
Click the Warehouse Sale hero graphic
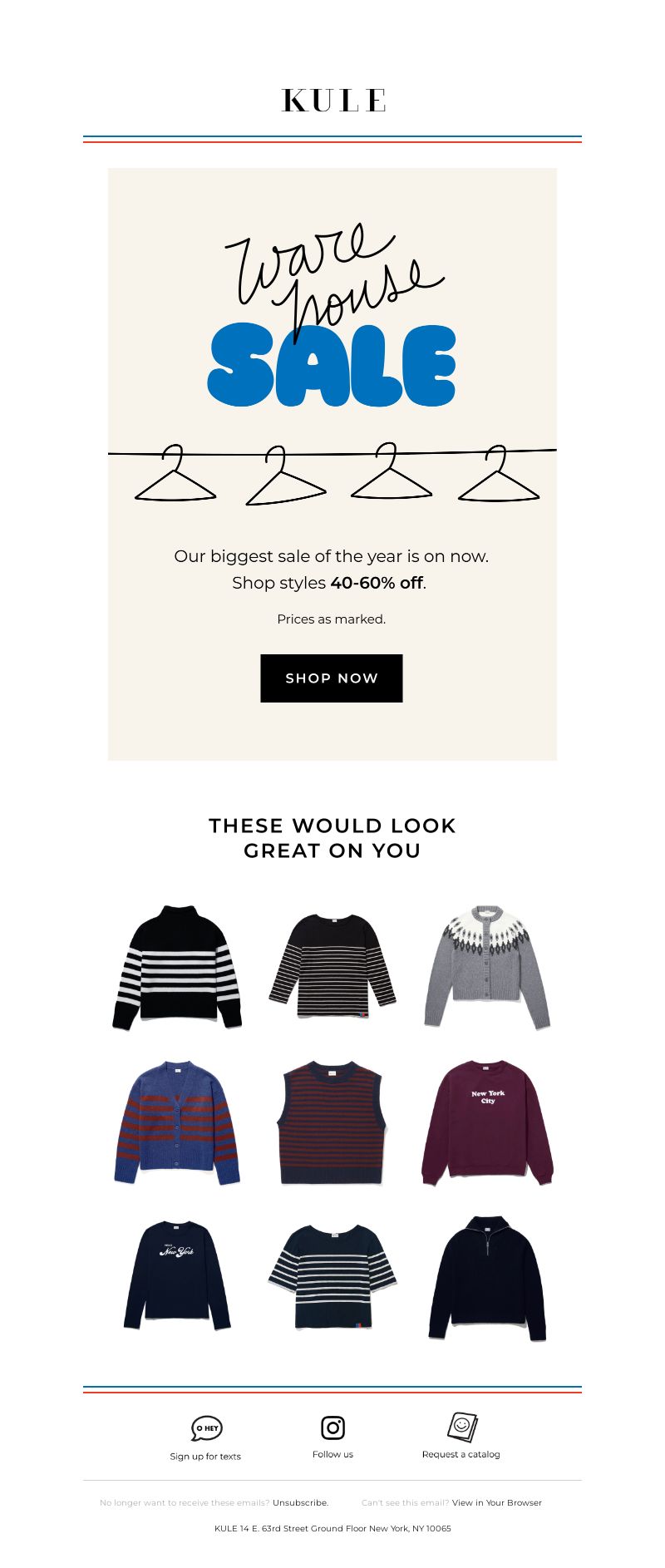[x=332, y=357]
